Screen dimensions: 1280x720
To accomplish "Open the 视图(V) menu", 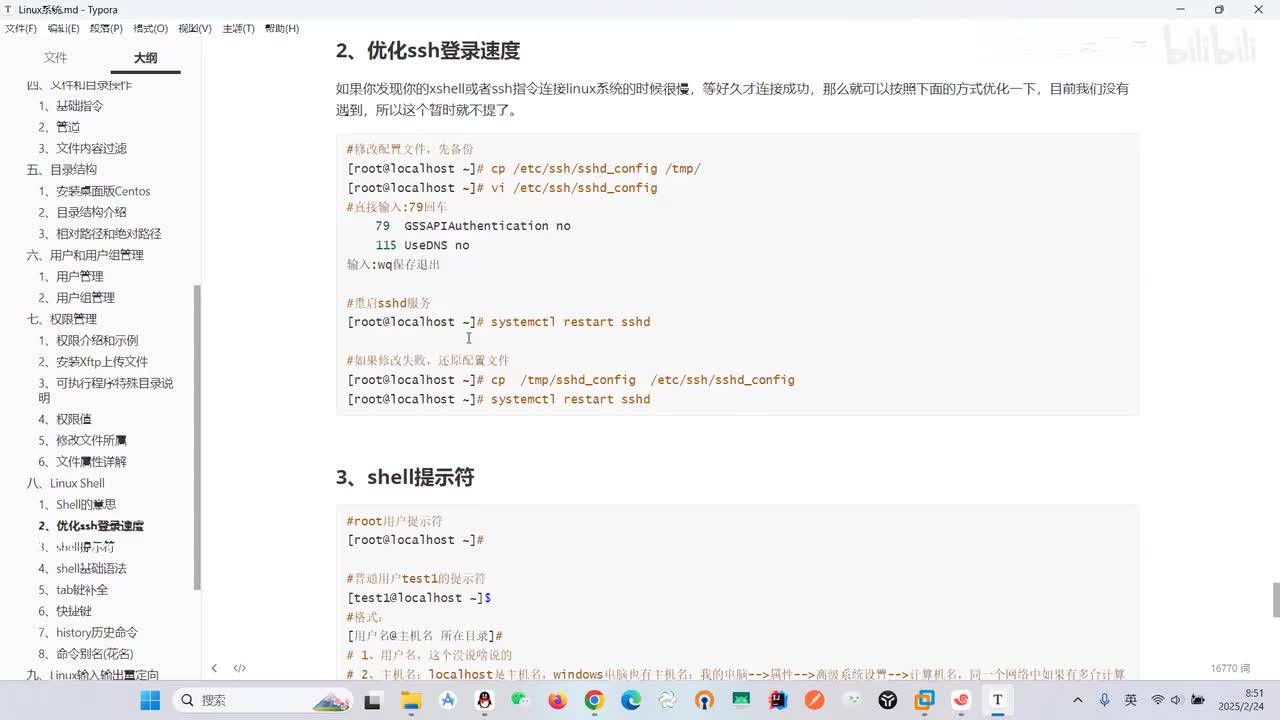I will pos(195,29).
